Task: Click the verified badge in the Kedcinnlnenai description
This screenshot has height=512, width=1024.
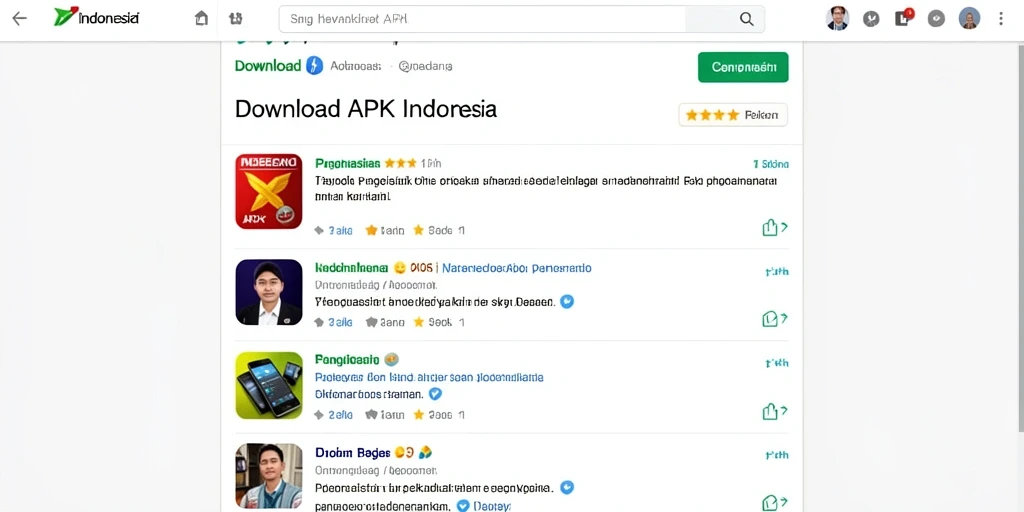Action: coord(568,302)
